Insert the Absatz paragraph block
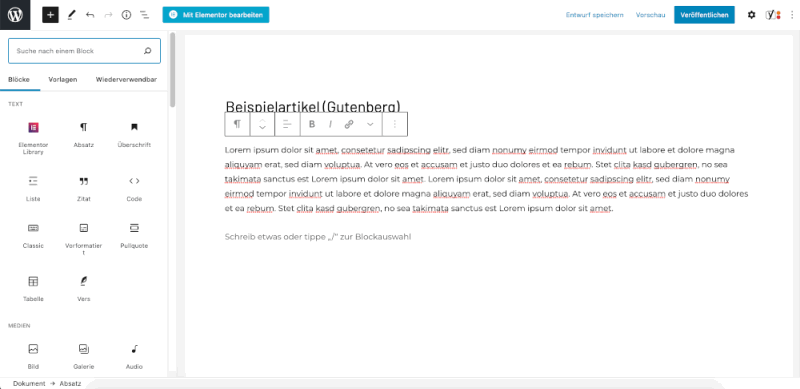Screen dimensions: 800x389 pyautogui.click(x=84, y=135)
